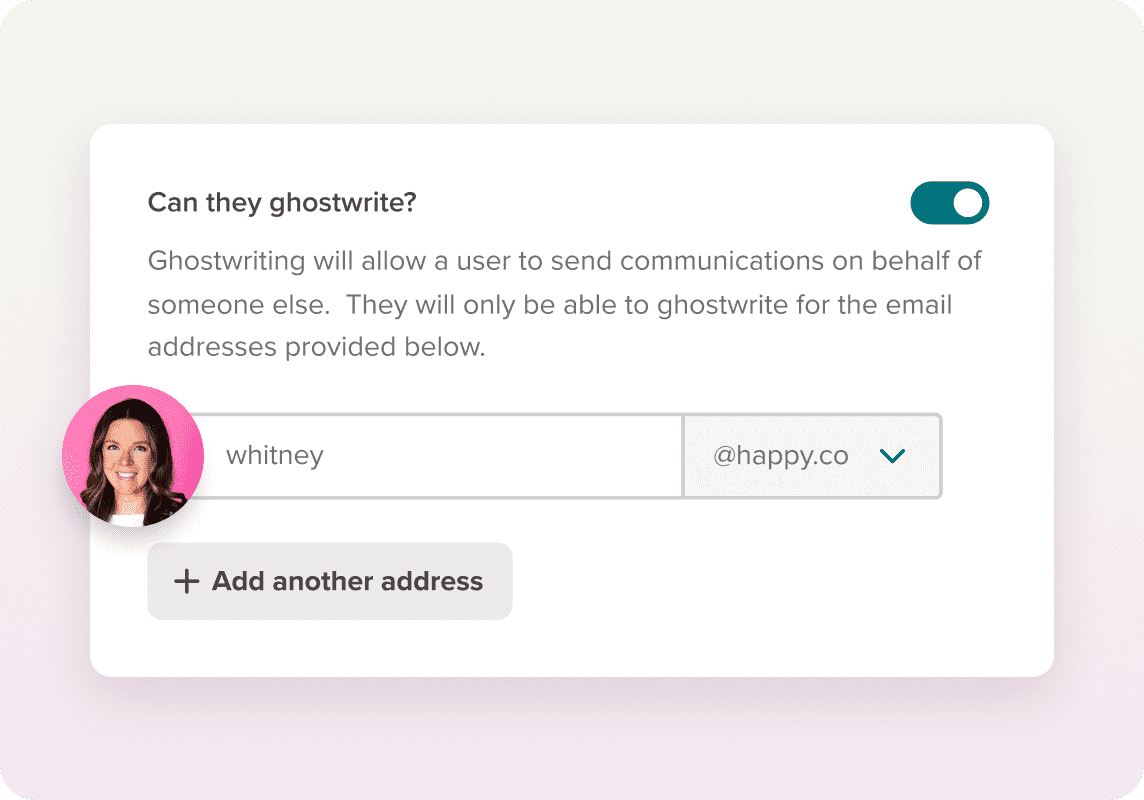Select the pink-background avatar picture

point(133,456)
